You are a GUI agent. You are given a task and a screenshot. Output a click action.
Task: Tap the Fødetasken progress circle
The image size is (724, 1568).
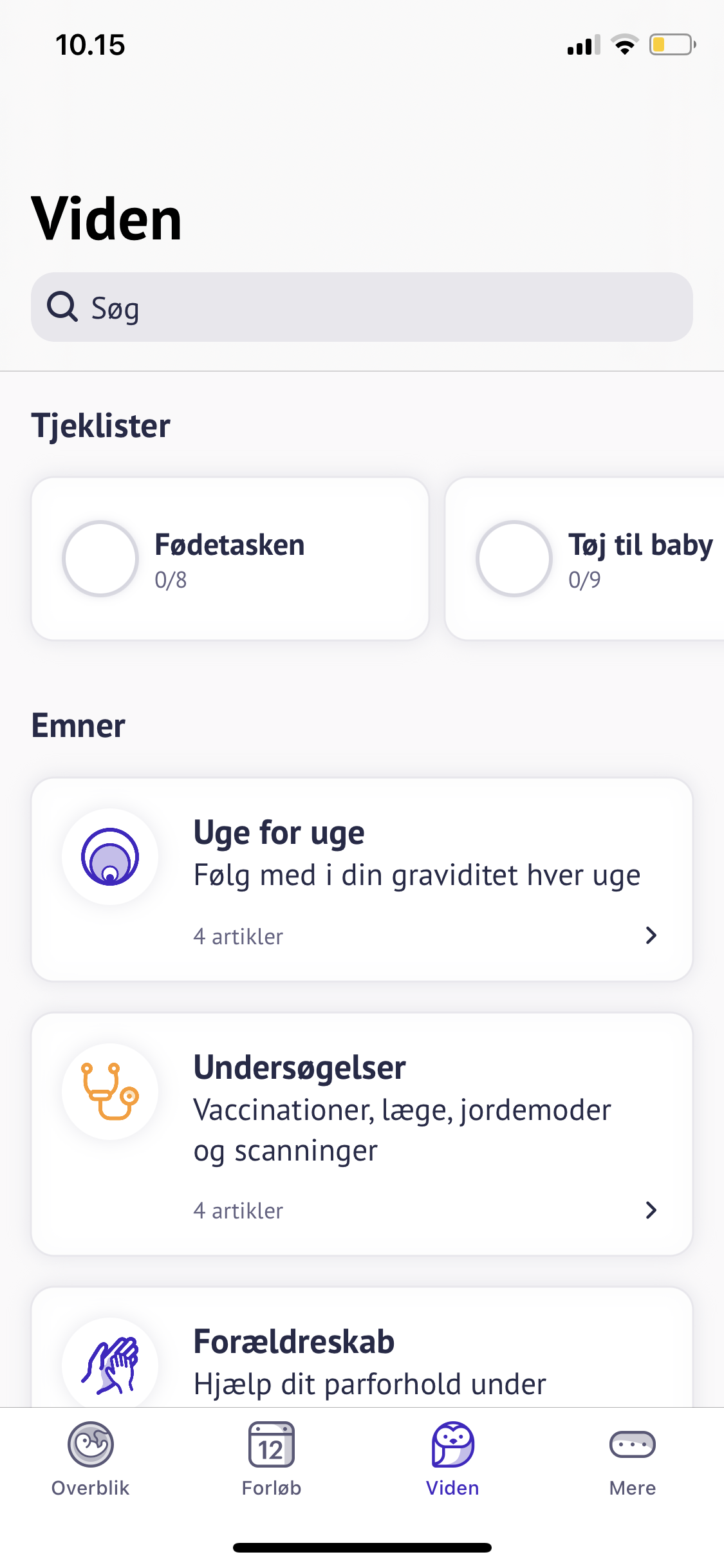tap(100, 559)
